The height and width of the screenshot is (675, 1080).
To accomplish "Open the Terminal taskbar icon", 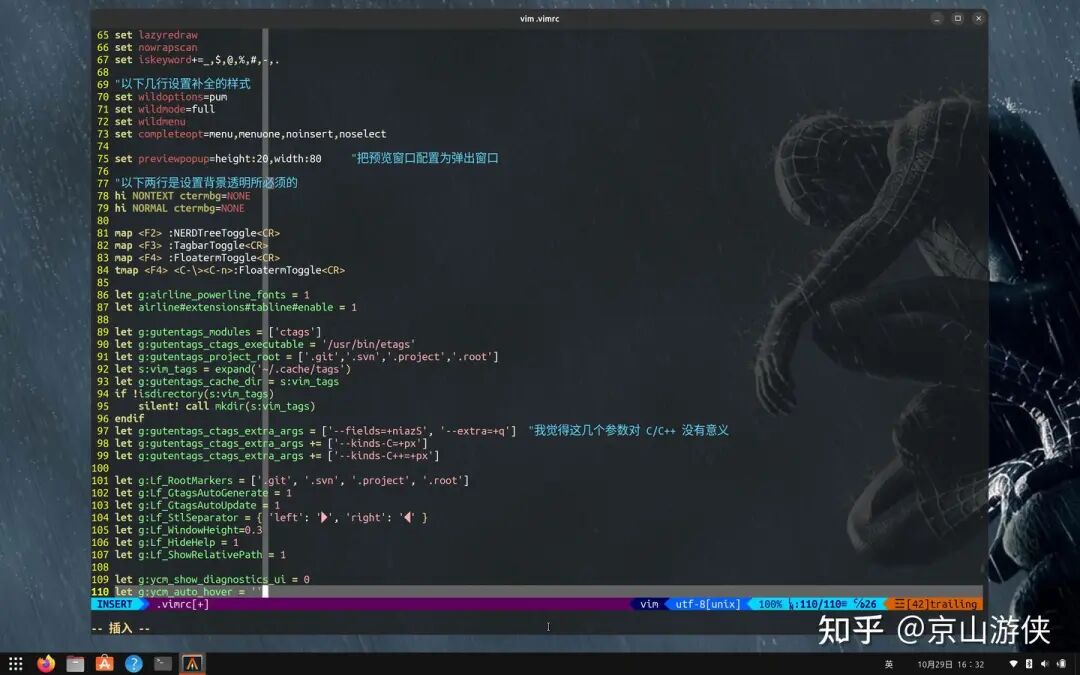I will 163,663.
